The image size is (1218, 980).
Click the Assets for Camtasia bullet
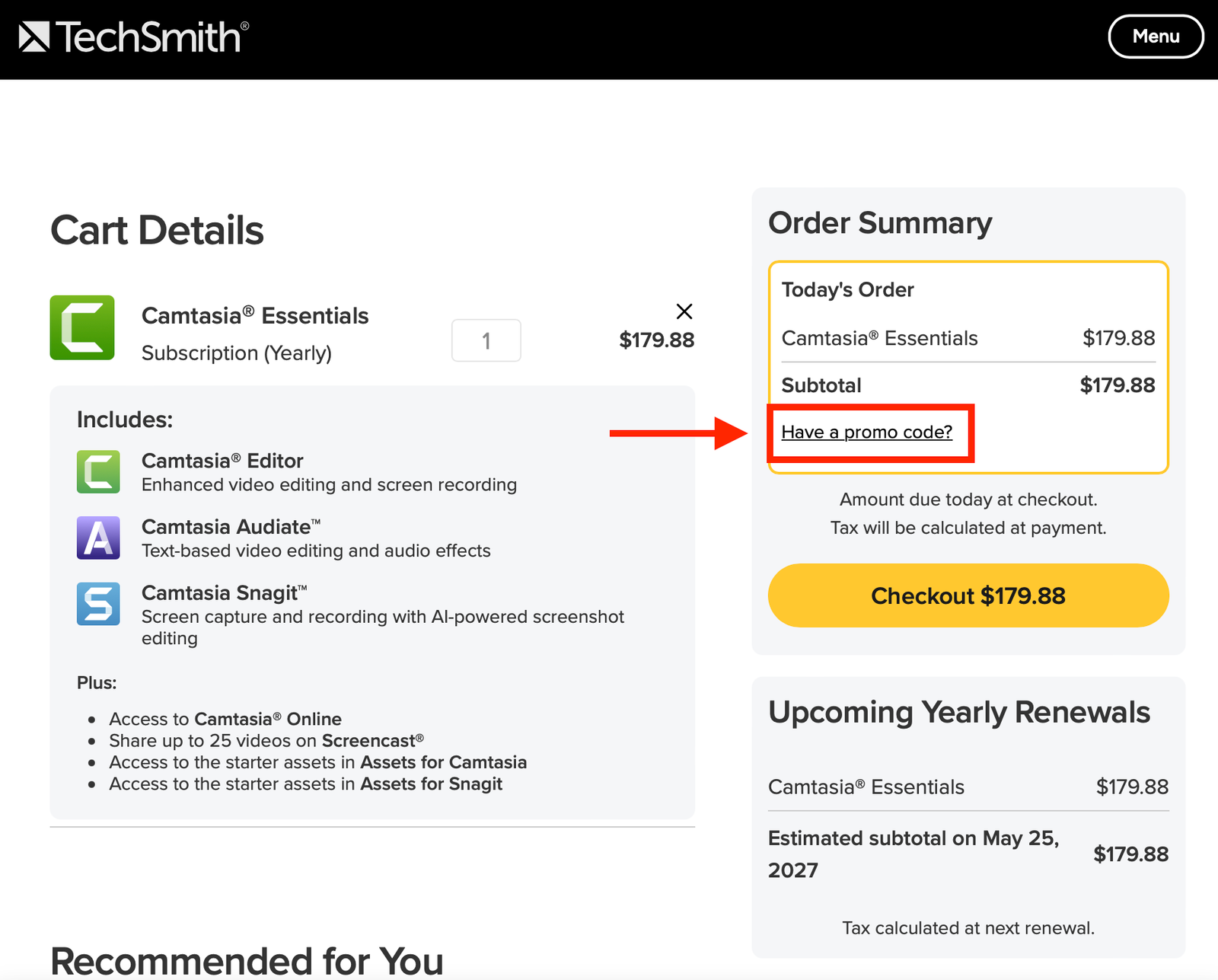tap(318, 762)
